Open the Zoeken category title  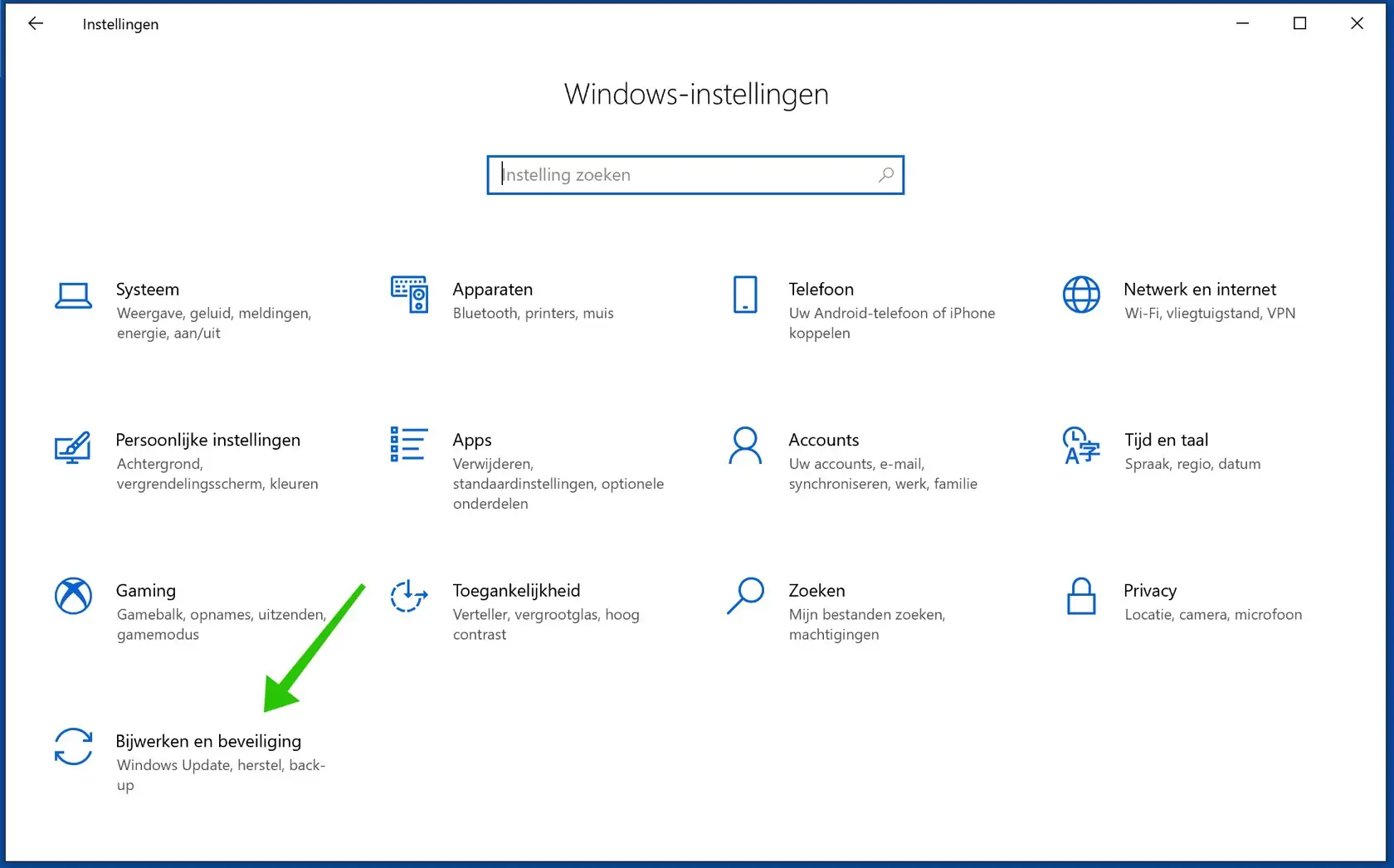pos(816,590)
